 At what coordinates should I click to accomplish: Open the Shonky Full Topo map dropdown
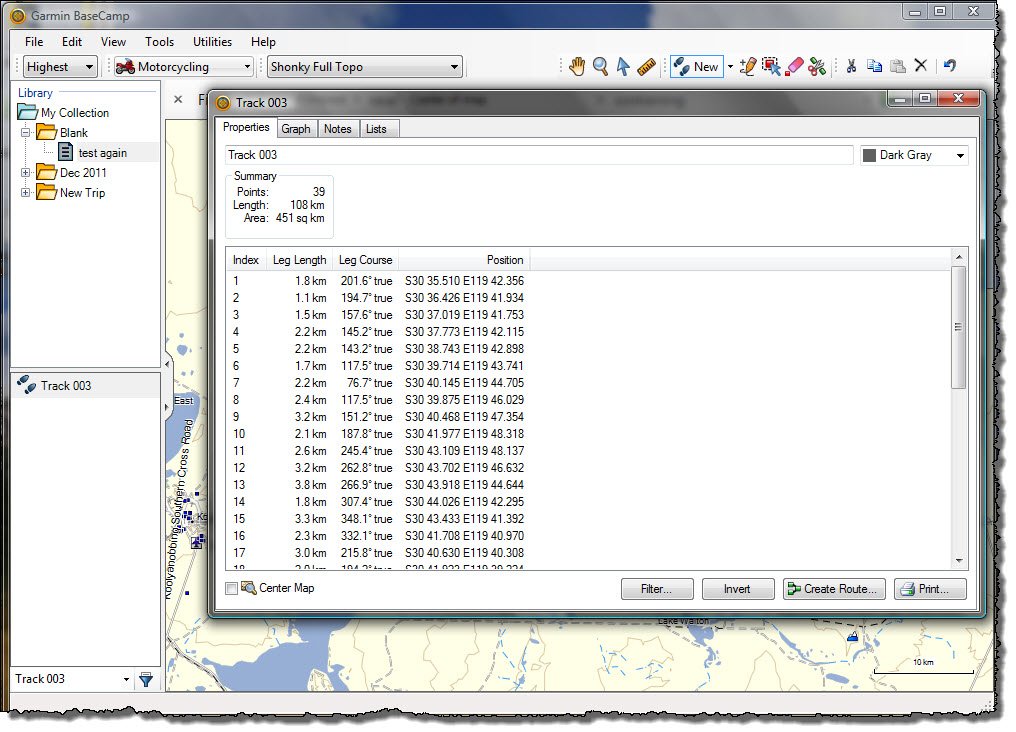pos(365,67)
